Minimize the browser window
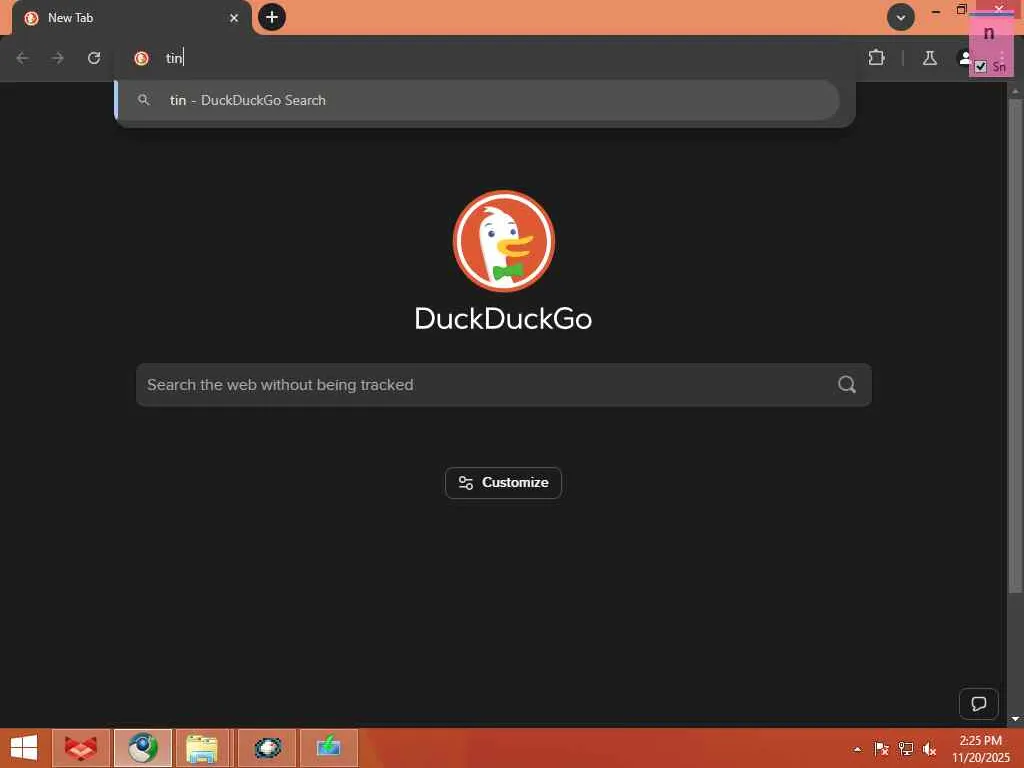Image resolution: width=1024 pixels, height=768 pixels. pyautogui.click(x=936, y=11)
